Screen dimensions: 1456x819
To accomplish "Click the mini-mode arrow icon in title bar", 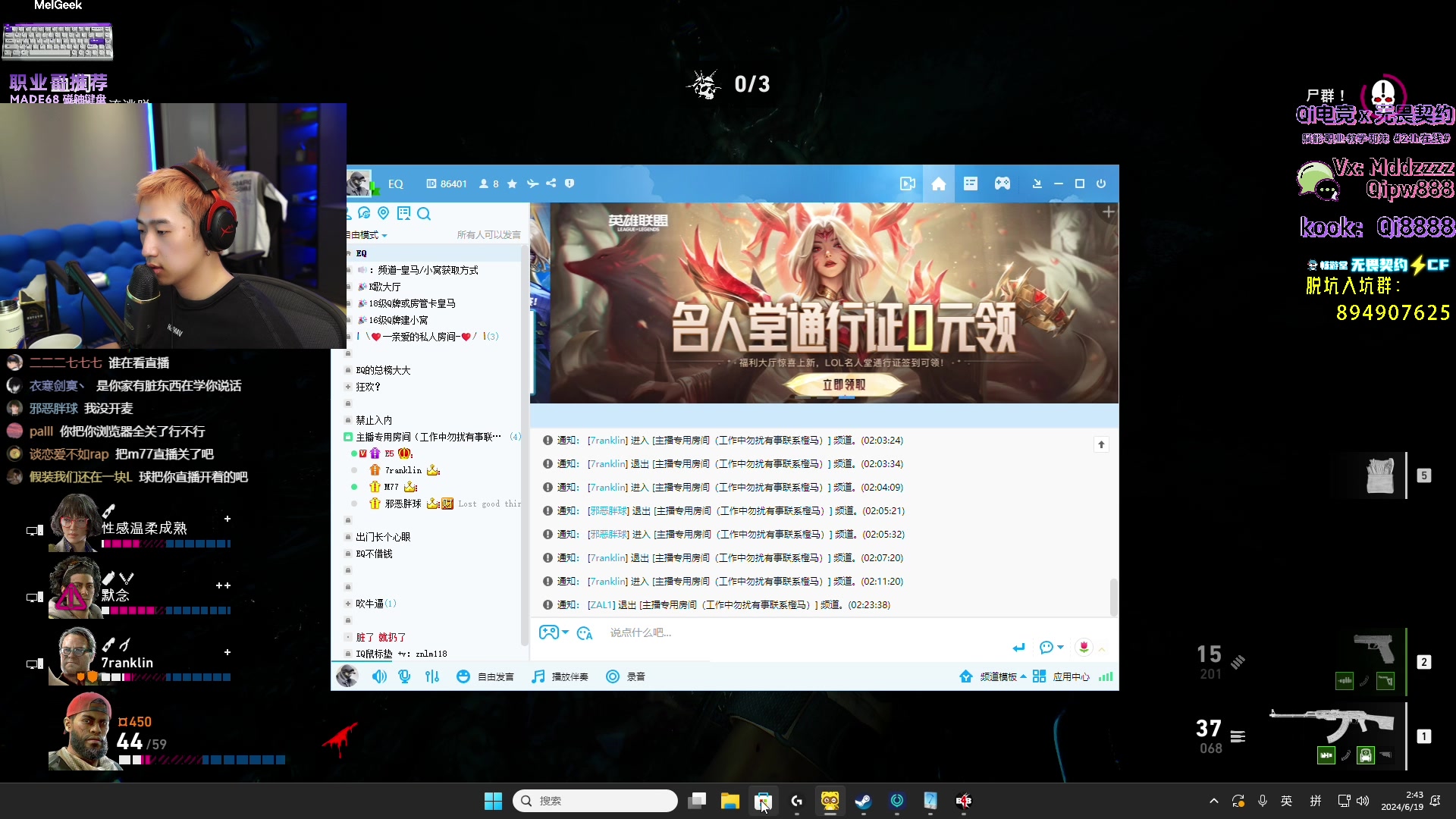I will point(1037,184).
